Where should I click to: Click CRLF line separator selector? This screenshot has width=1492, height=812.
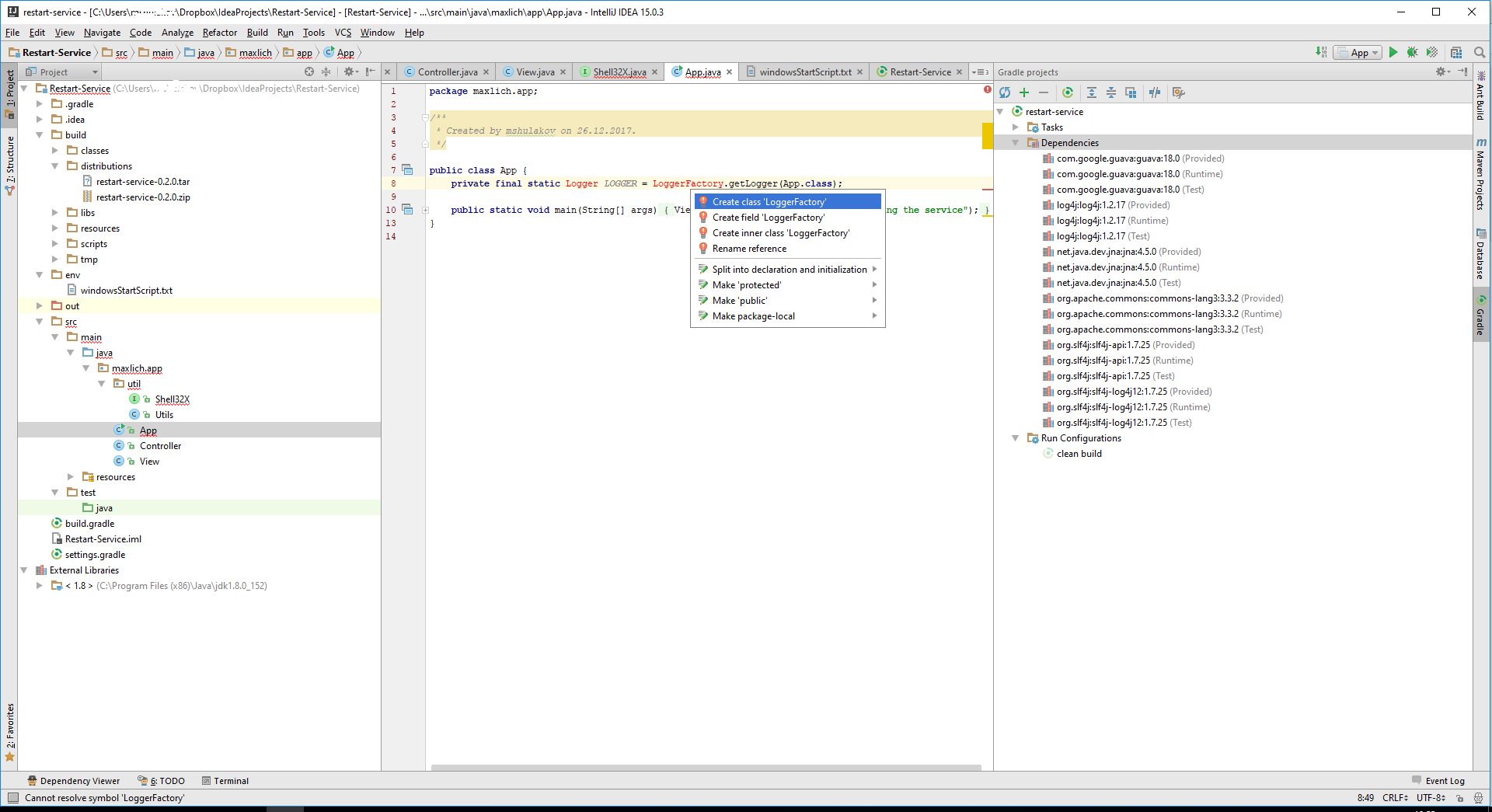[1395, 798]
